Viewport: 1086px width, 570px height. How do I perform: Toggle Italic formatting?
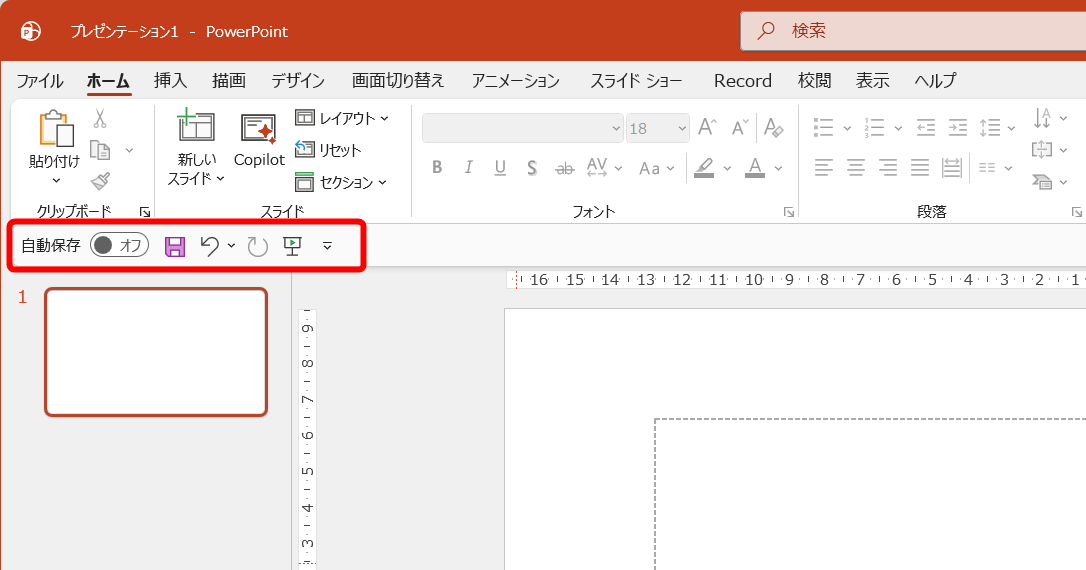point(469,167)
